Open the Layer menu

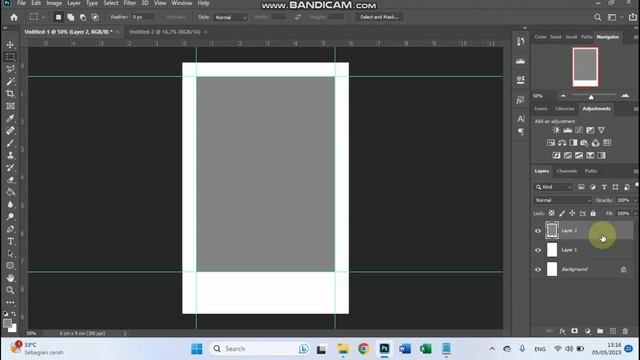(x=73, y=3)
